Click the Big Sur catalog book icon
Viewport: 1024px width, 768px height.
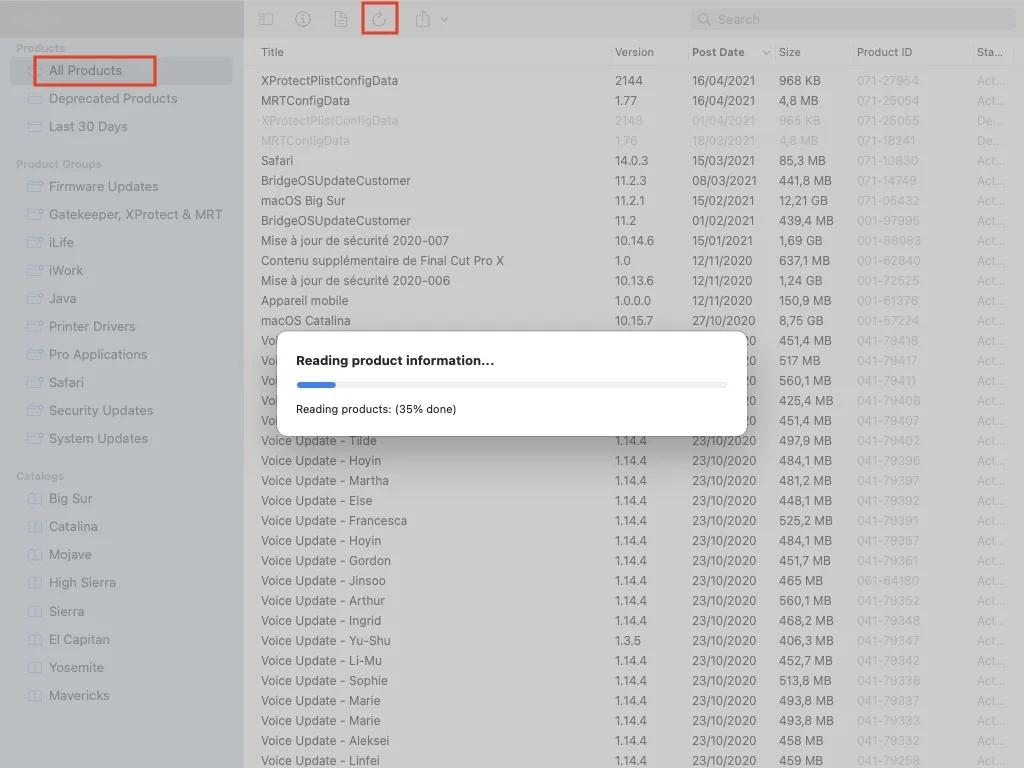pos(35,499)
